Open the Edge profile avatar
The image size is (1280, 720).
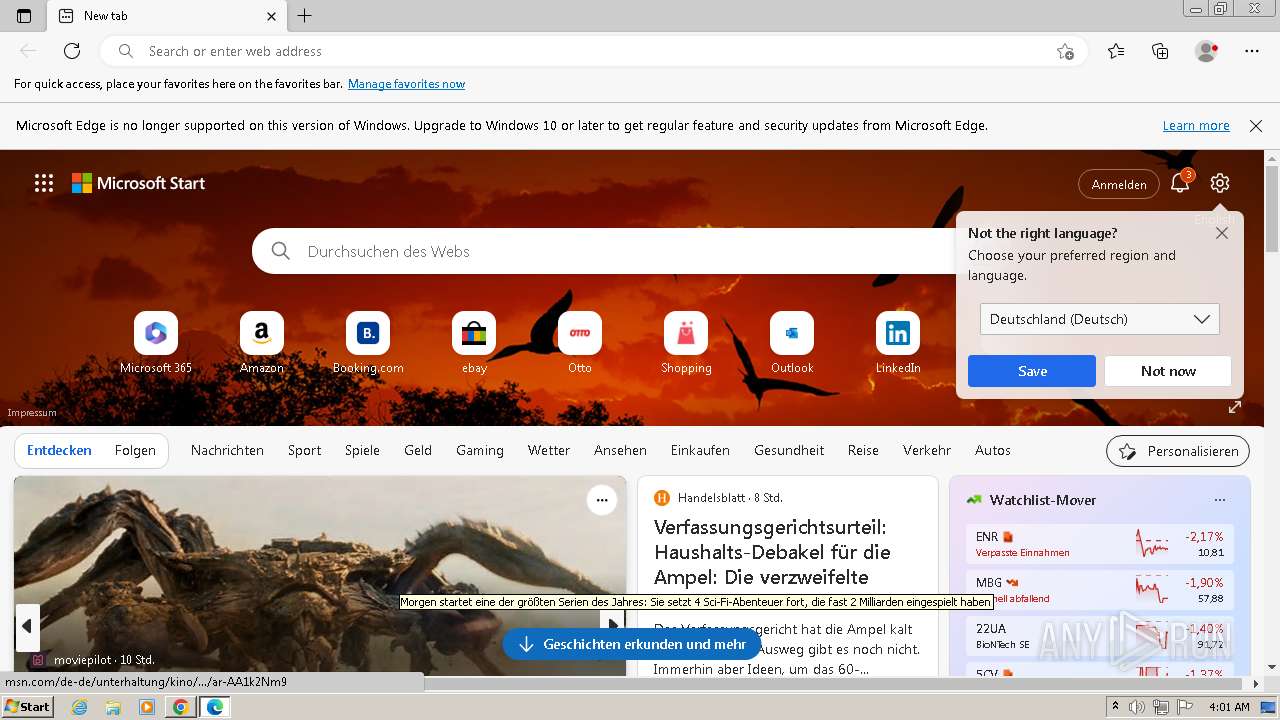point(1206,51)
